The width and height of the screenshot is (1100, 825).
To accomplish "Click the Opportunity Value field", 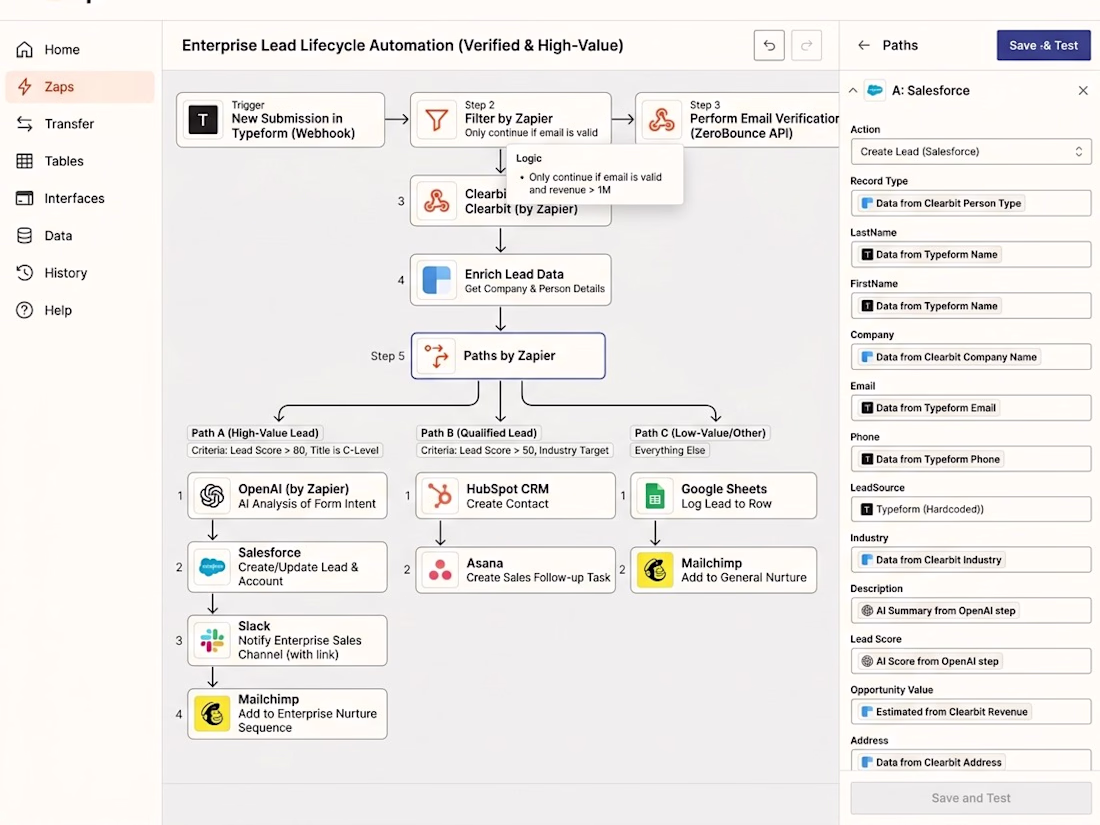I will click(971, 711).
